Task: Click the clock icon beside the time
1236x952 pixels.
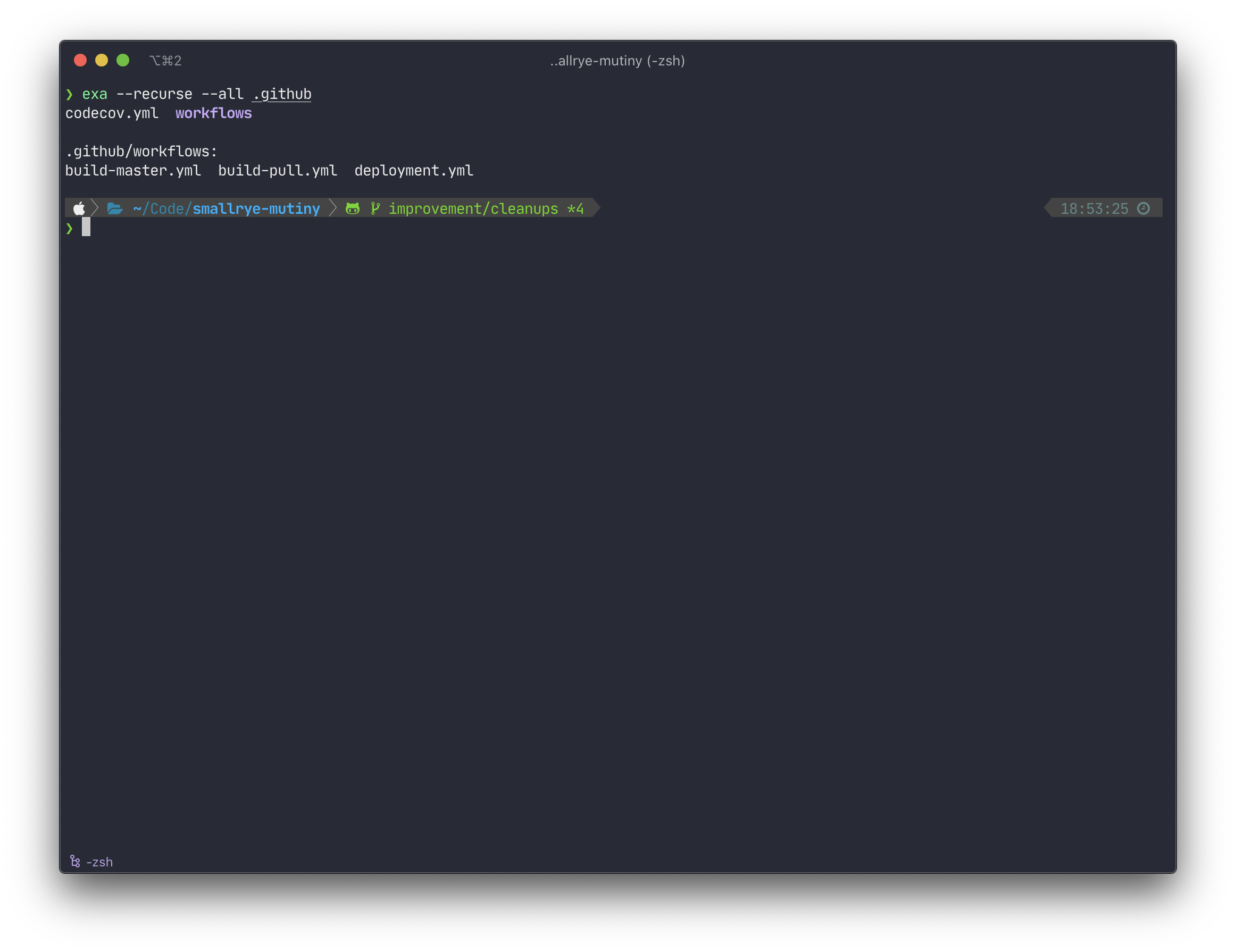Action: tap(1143, 208)
